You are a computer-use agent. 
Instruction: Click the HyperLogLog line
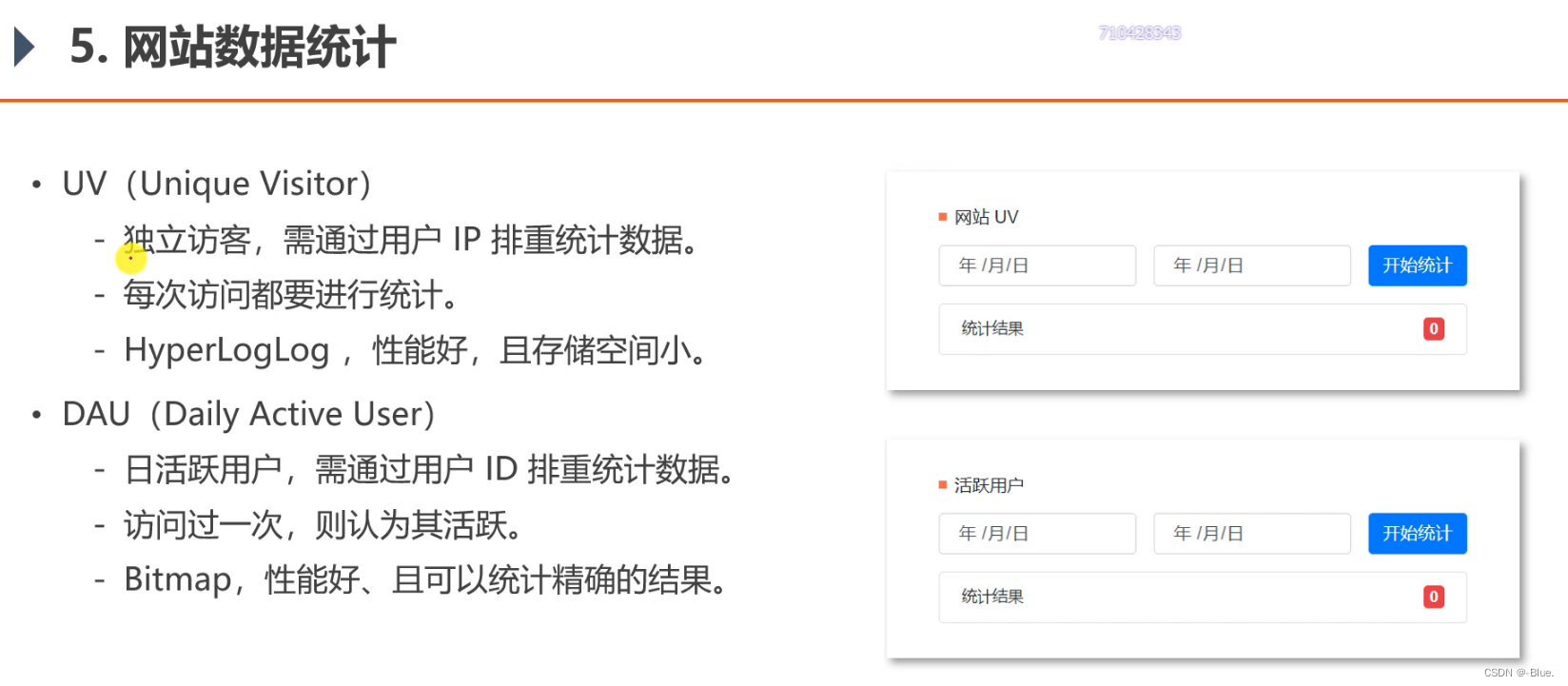[x=416, y=350]
